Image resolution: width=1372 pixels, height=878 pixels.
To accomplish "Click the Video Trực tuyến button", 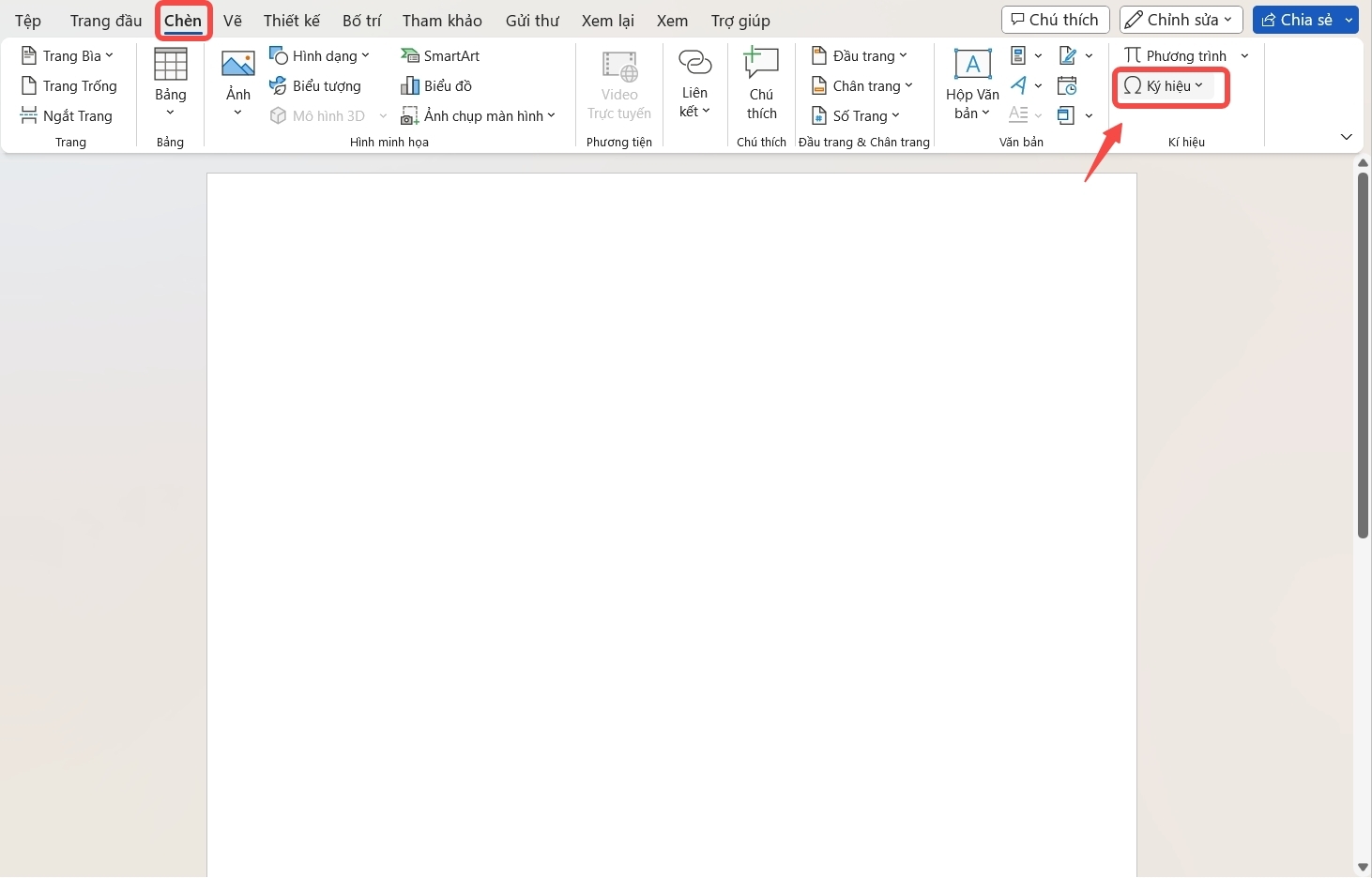I will coord(619,83).
